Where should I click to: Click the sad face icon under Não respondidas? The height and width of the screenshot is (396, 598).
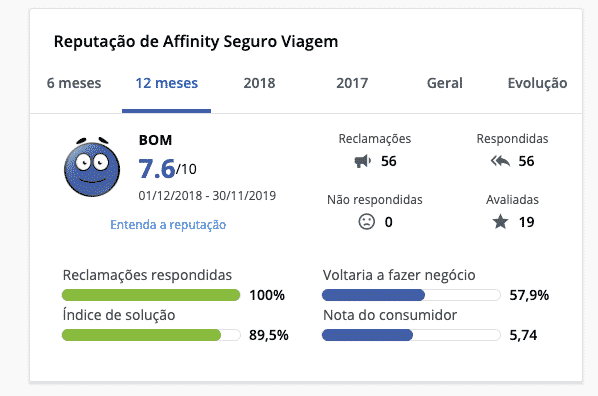tap(367, 222)
